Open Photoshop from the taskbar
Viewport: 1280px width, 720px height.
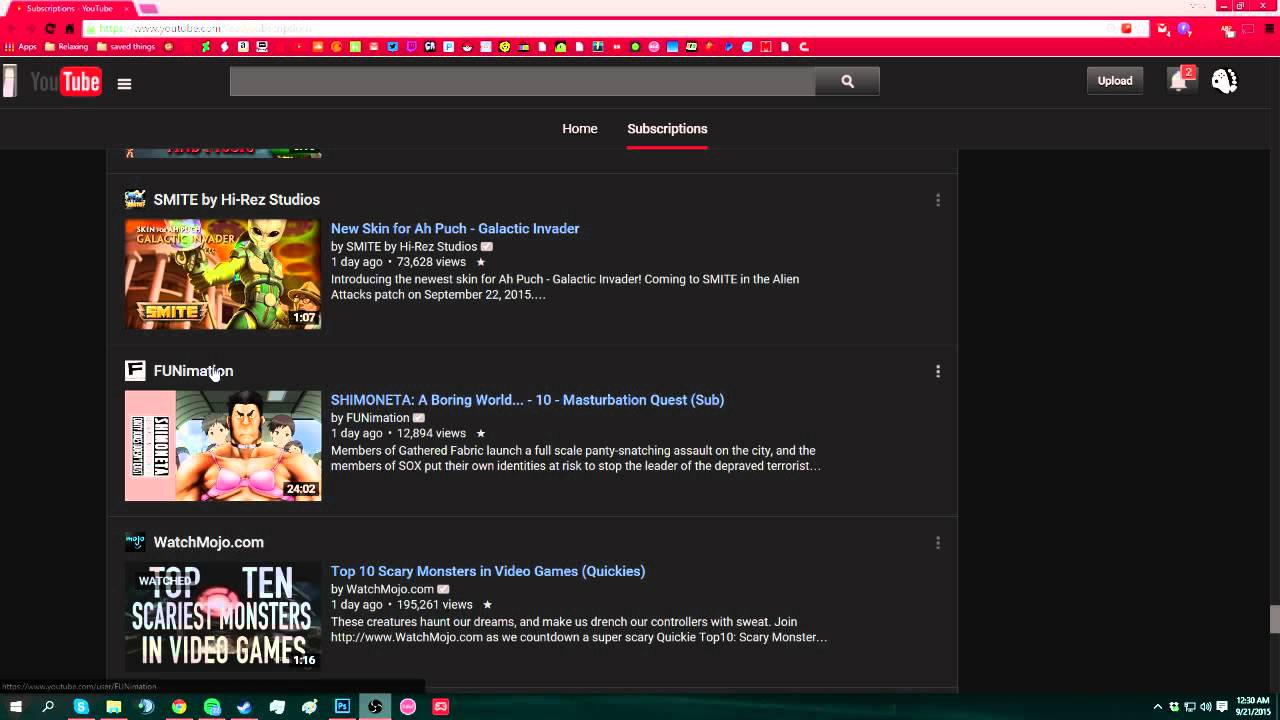342,706
